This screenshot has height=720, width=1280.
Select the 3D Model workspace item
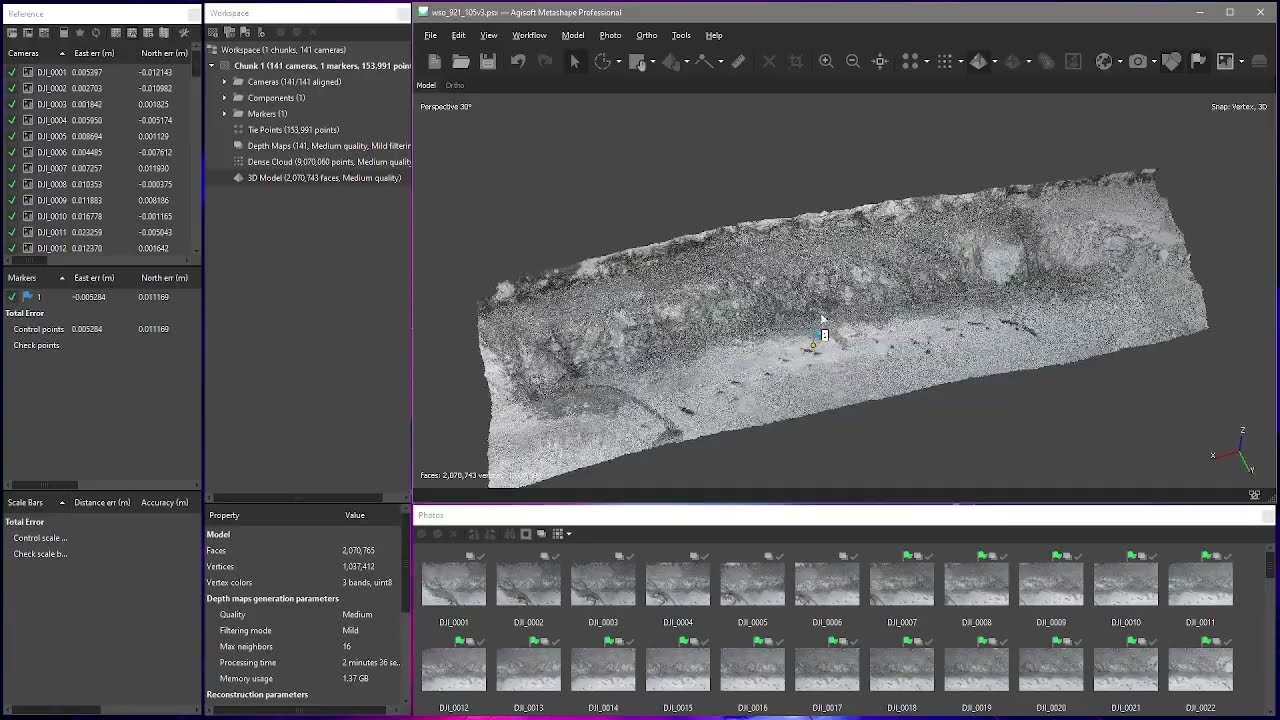tap(324, 178)
